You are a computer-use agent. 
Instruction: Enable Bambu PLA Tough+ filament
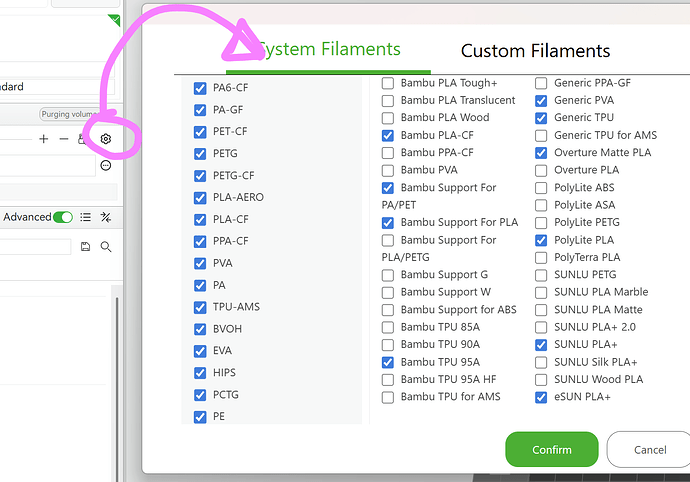click(388, 83)
